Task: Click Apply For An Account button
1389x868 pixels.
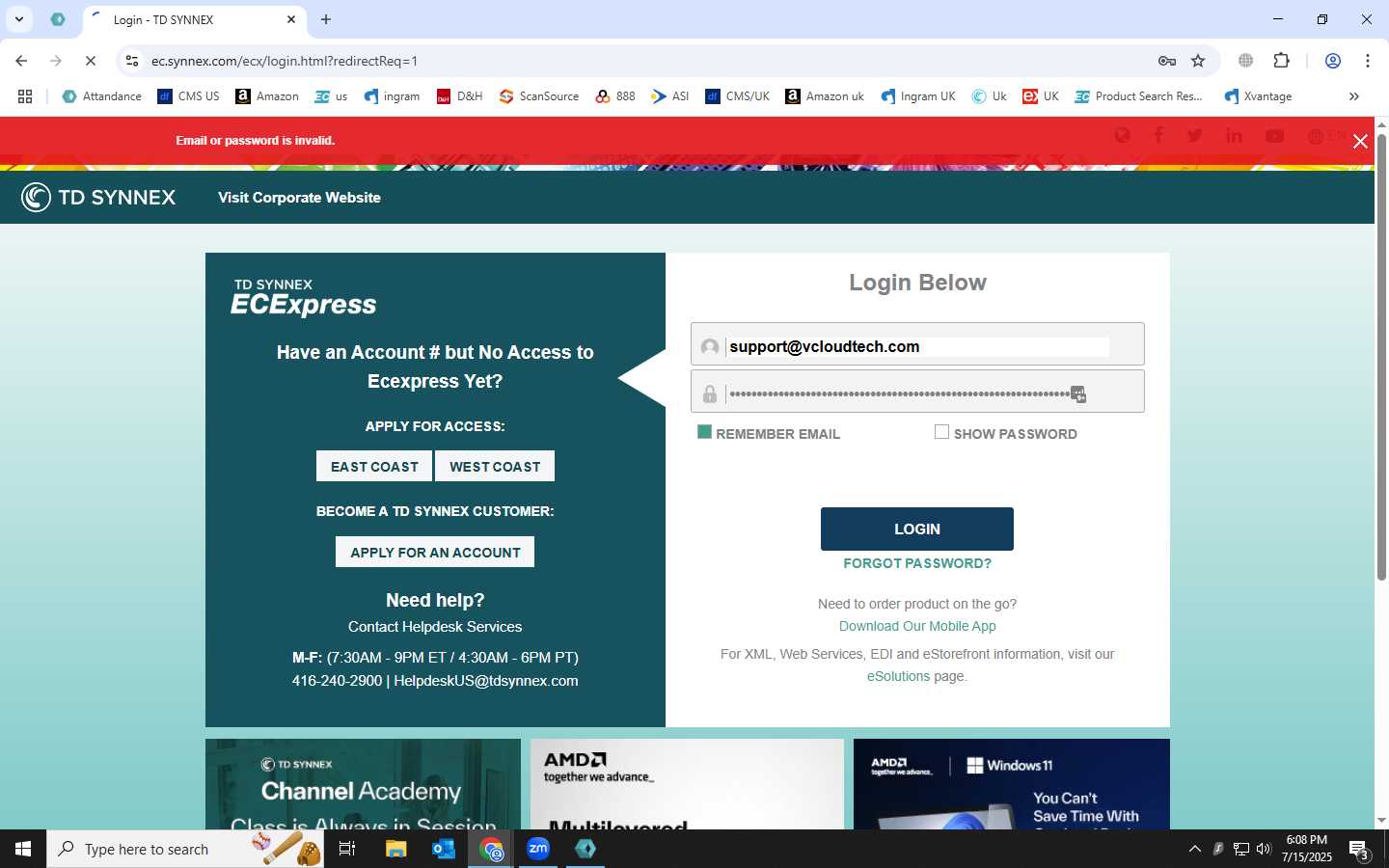Action: click(x=435, y=553)
